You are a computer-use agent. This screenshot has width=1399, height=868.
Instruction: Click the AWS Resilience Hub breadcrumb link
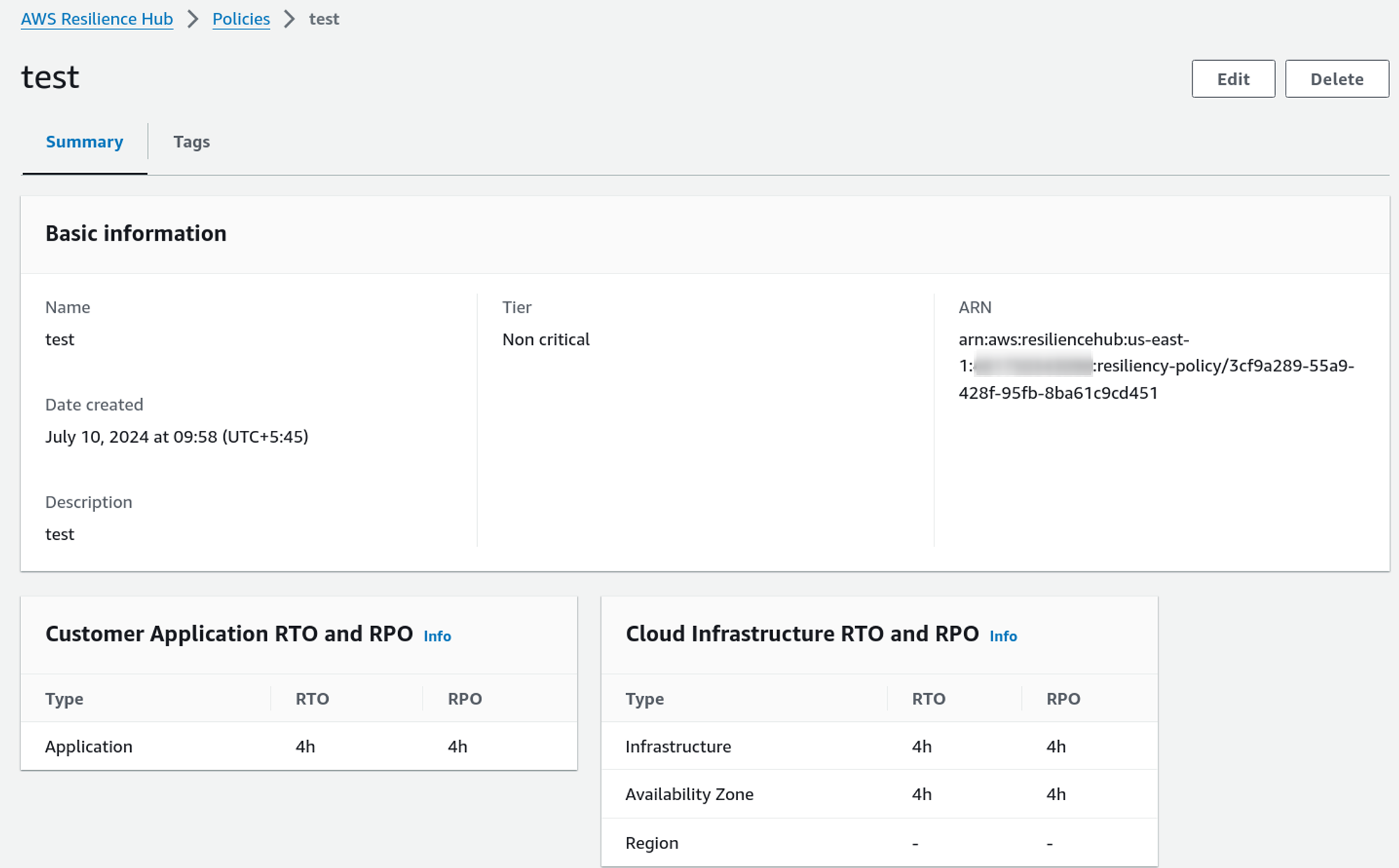(x=97, y=19)
